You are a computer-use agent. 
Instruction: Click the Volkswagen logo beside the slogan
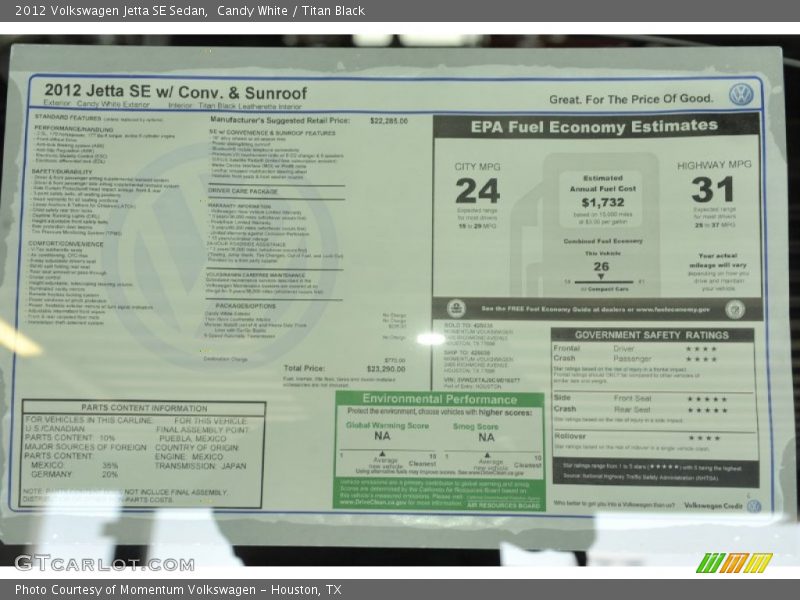pyautogui.click(x=741, y=94)
